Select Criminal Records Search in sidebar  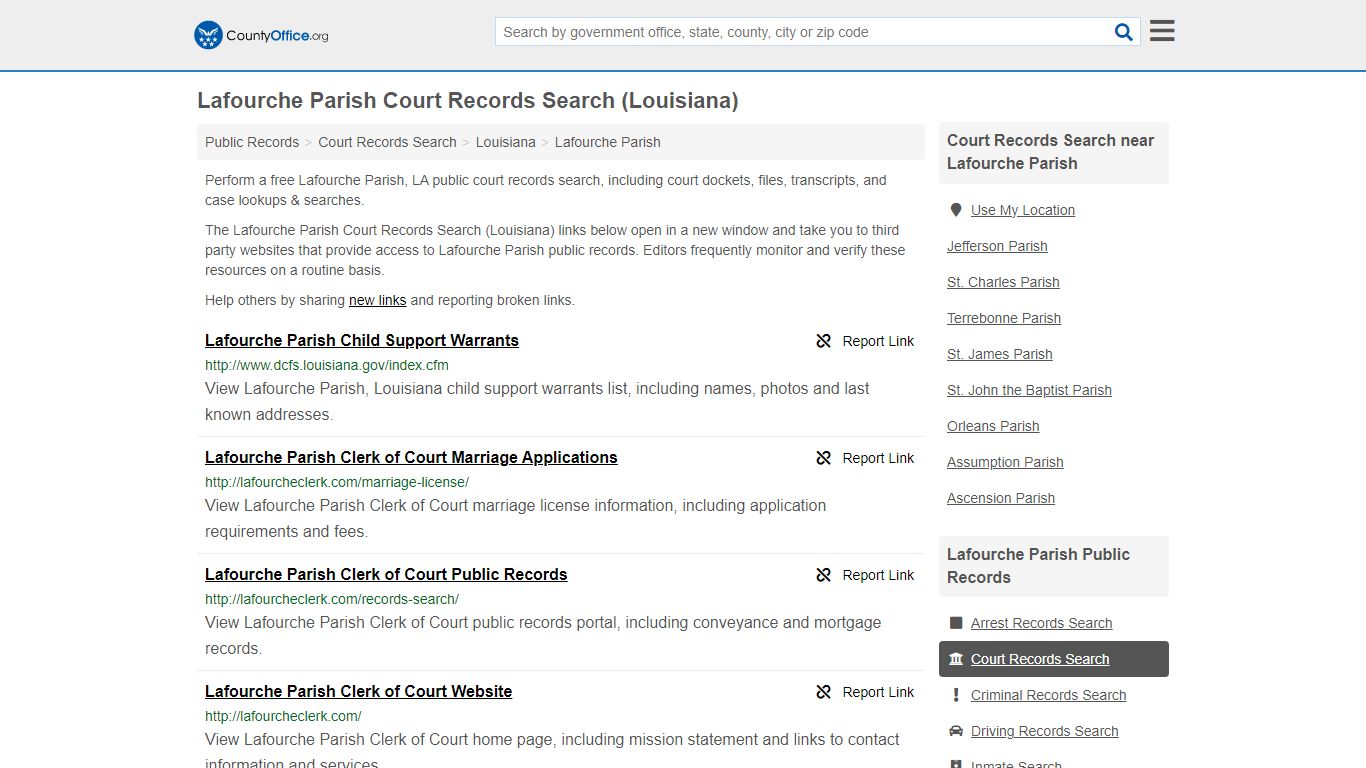pos(1048,695)
